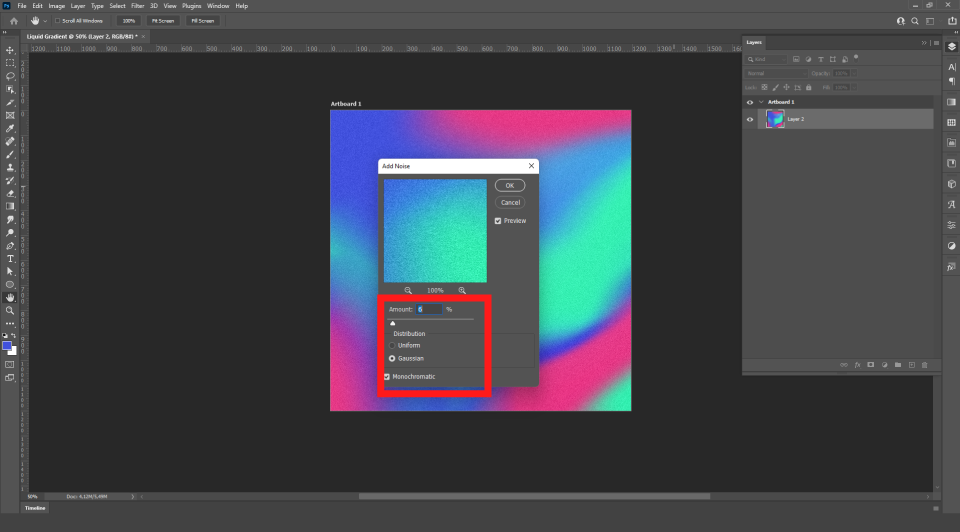Open the Layers filter Kind dropdown
Image resolution: width=960 pixels, height=532 pixels.
tap(767, 59)
